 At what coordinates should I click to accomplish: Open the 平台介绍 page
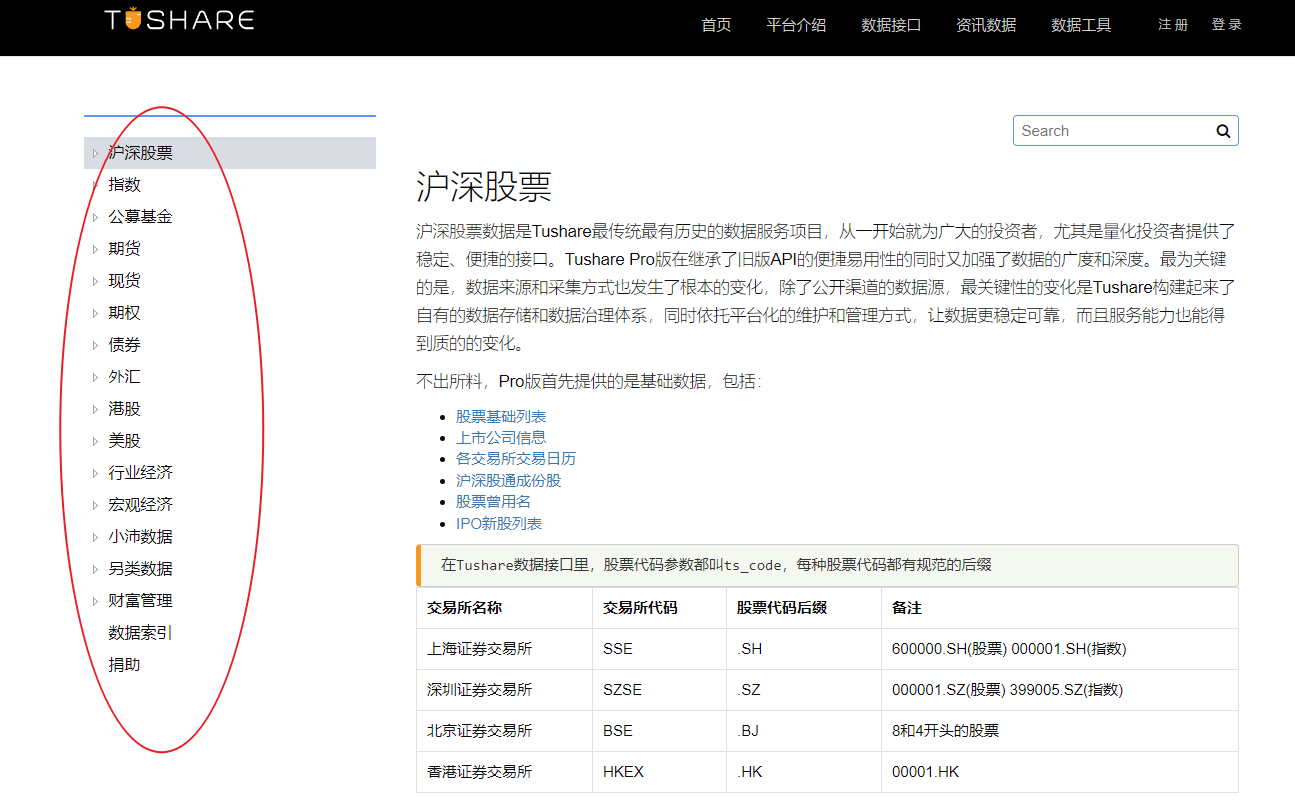click(796, 25)
